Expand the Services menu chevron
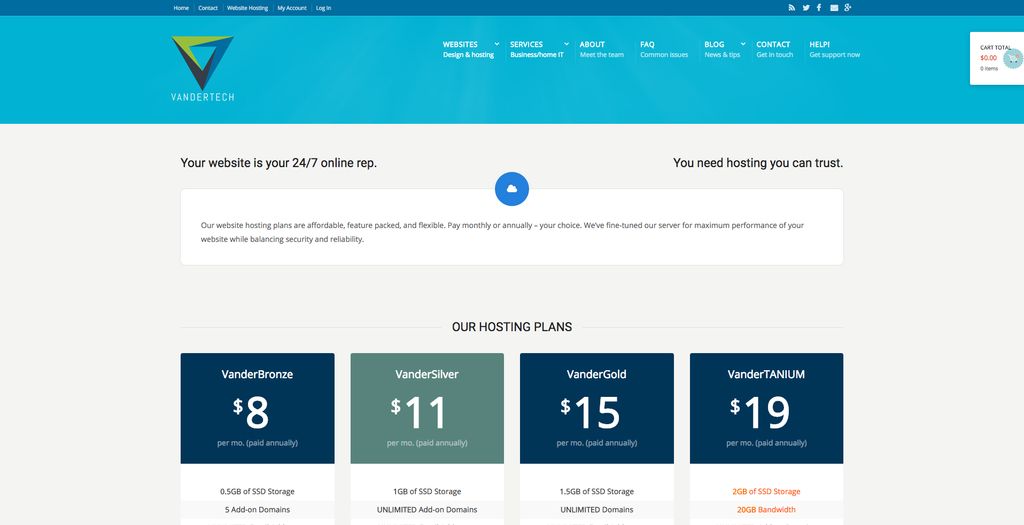Viewport: 1024px width, 525px height. (x=566, y=44)
